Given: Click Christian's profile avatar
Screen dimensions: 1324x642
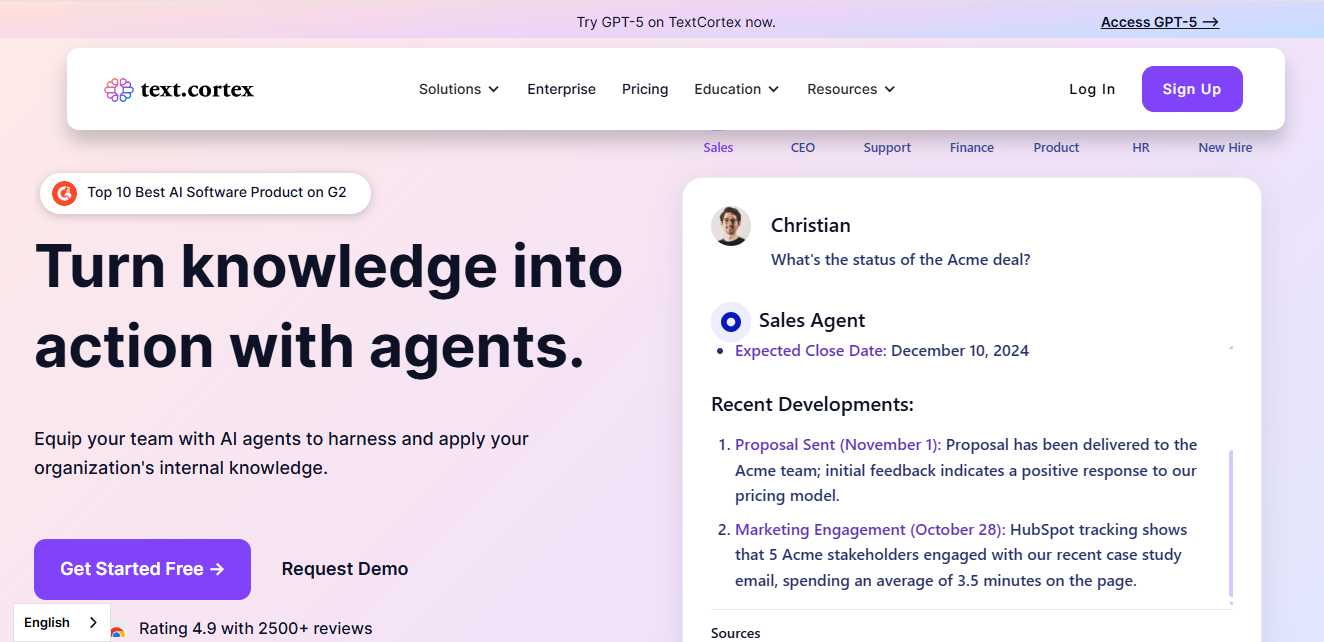Looking at the screenshot, I should pyautogui.click(x=731, y=226).
